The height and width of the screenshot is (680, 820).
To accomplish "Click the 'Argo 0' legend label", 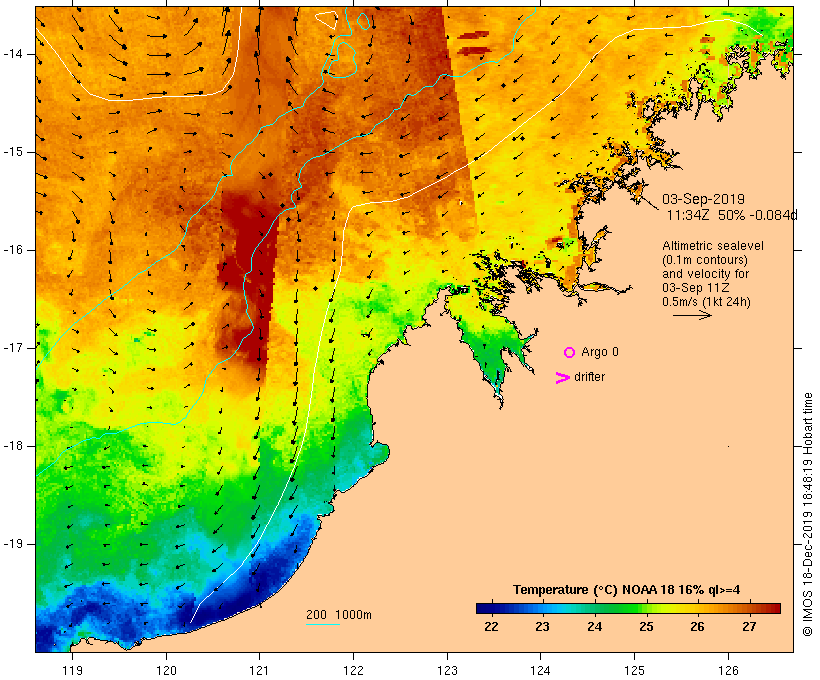I will tap(600, 352).
